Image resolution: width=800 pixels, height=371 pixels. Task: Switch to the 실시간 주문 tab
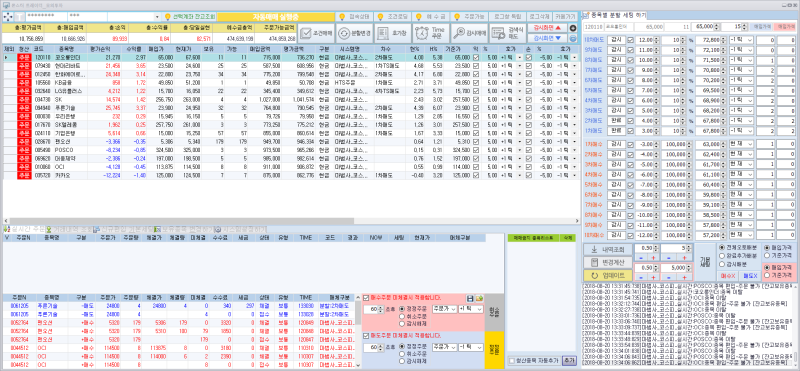[23, 230]
